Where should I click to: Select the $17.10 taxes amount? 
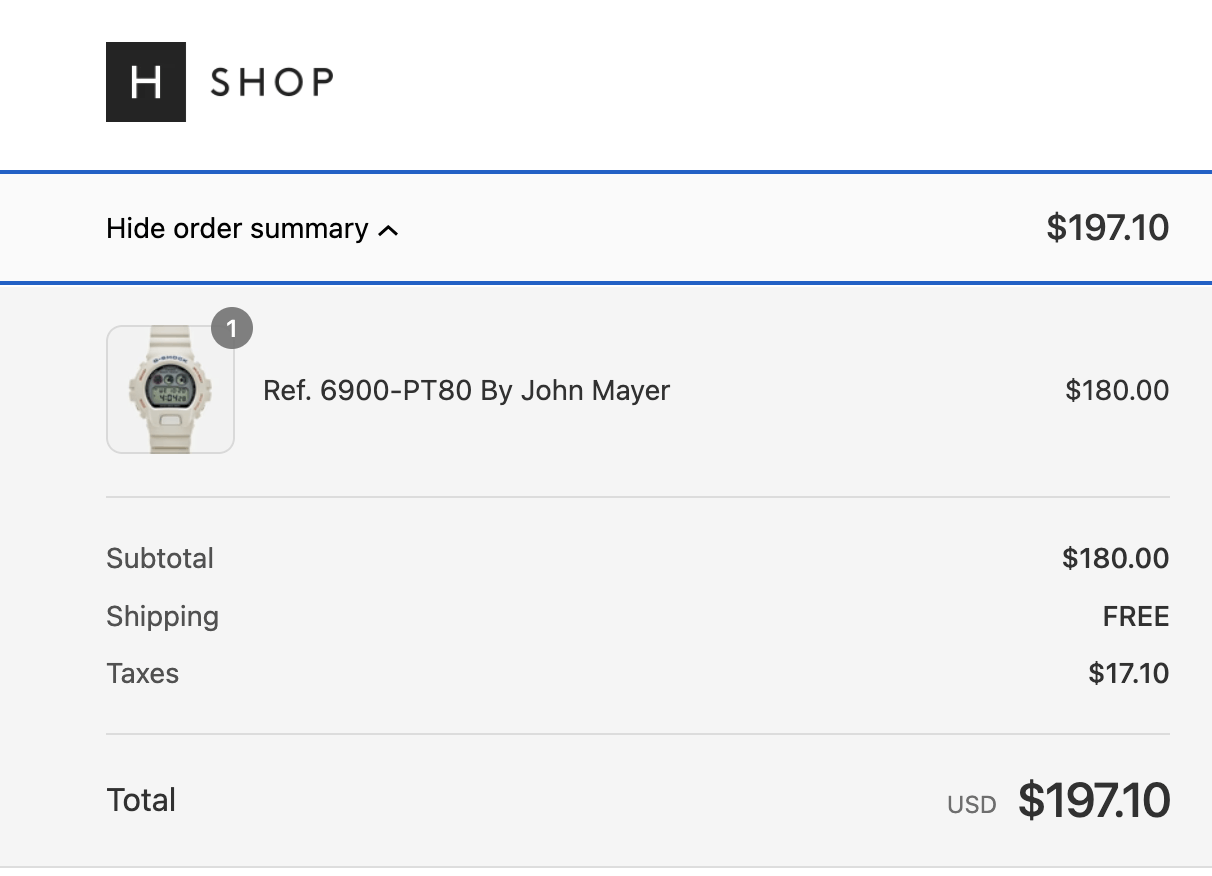(1129, 673)
